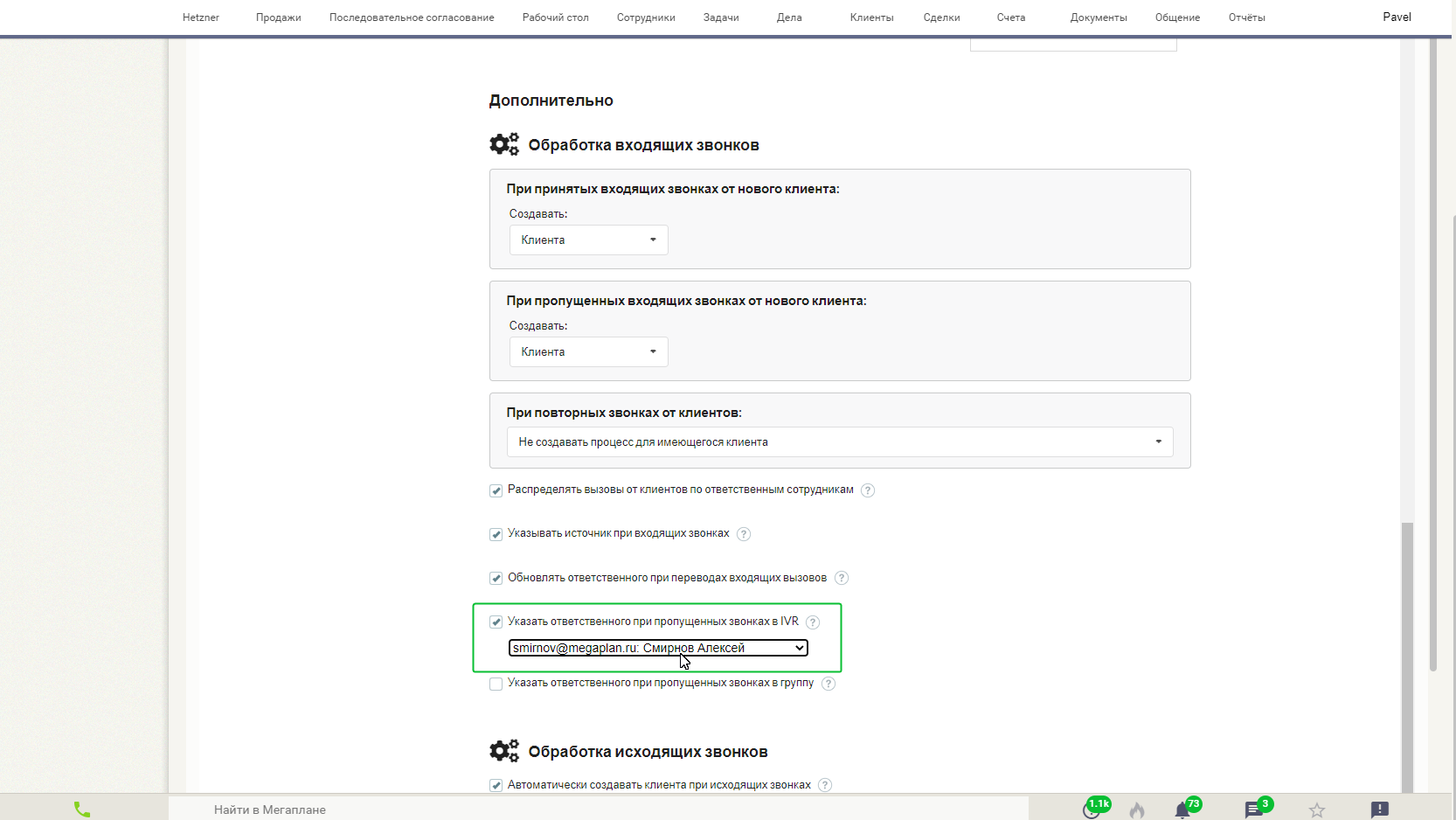The height and width of the screenshot is (820, 1456).
Task: Open Создавать dropdown for missed incoming calls
Action: click(589, 352)
